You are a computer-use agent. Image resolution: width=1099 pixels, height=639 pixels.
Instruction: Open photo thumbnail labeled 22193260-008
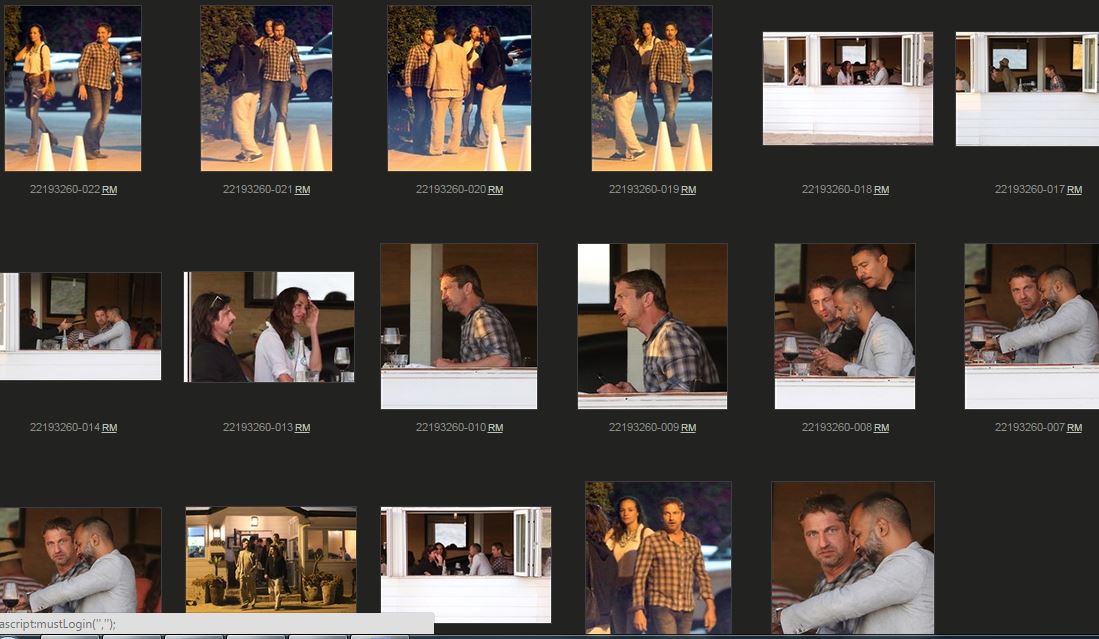[844, 326]
